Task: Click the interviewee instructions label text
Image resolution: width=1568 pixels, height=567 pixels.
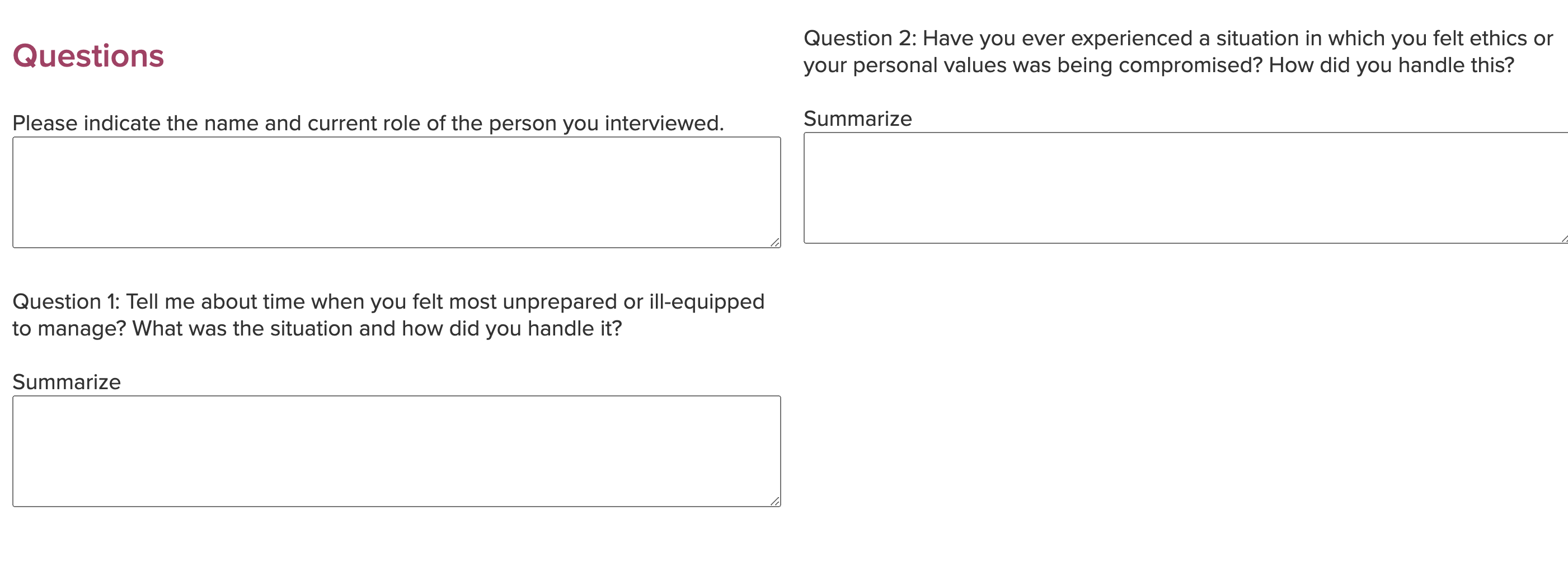Action: pyautogui.click(x=368, y=123)
